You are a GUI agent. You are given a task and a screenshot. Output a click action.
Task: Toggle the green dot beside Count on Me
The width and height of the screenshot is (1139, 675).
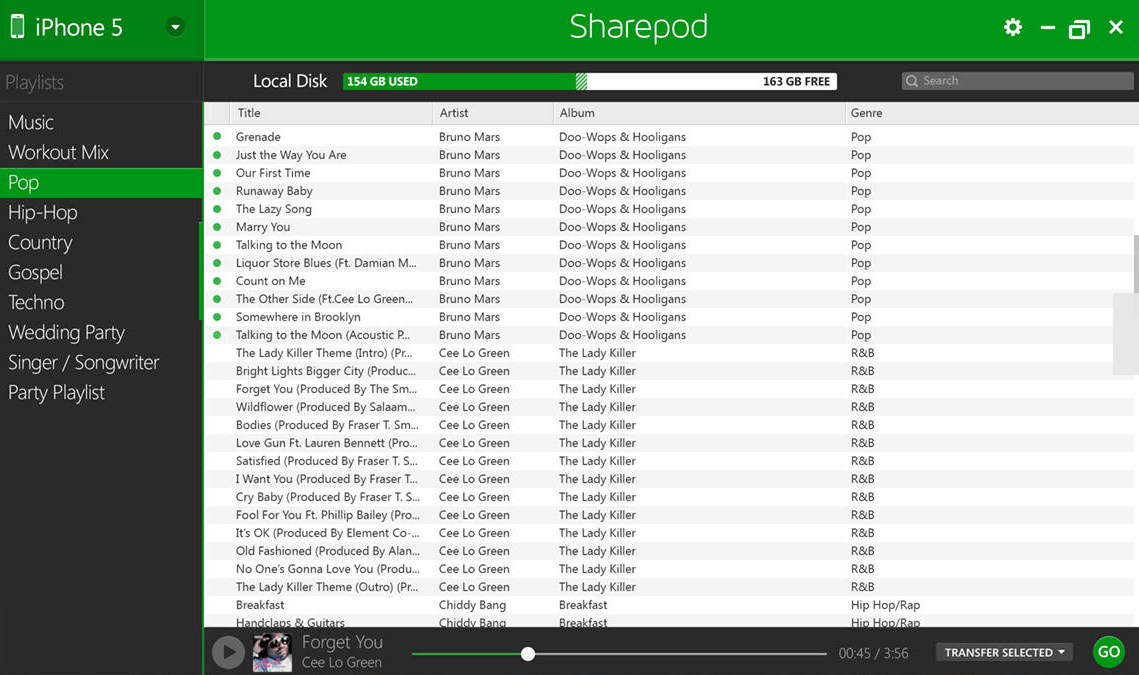pyautogui.click(x=216, y=280)
